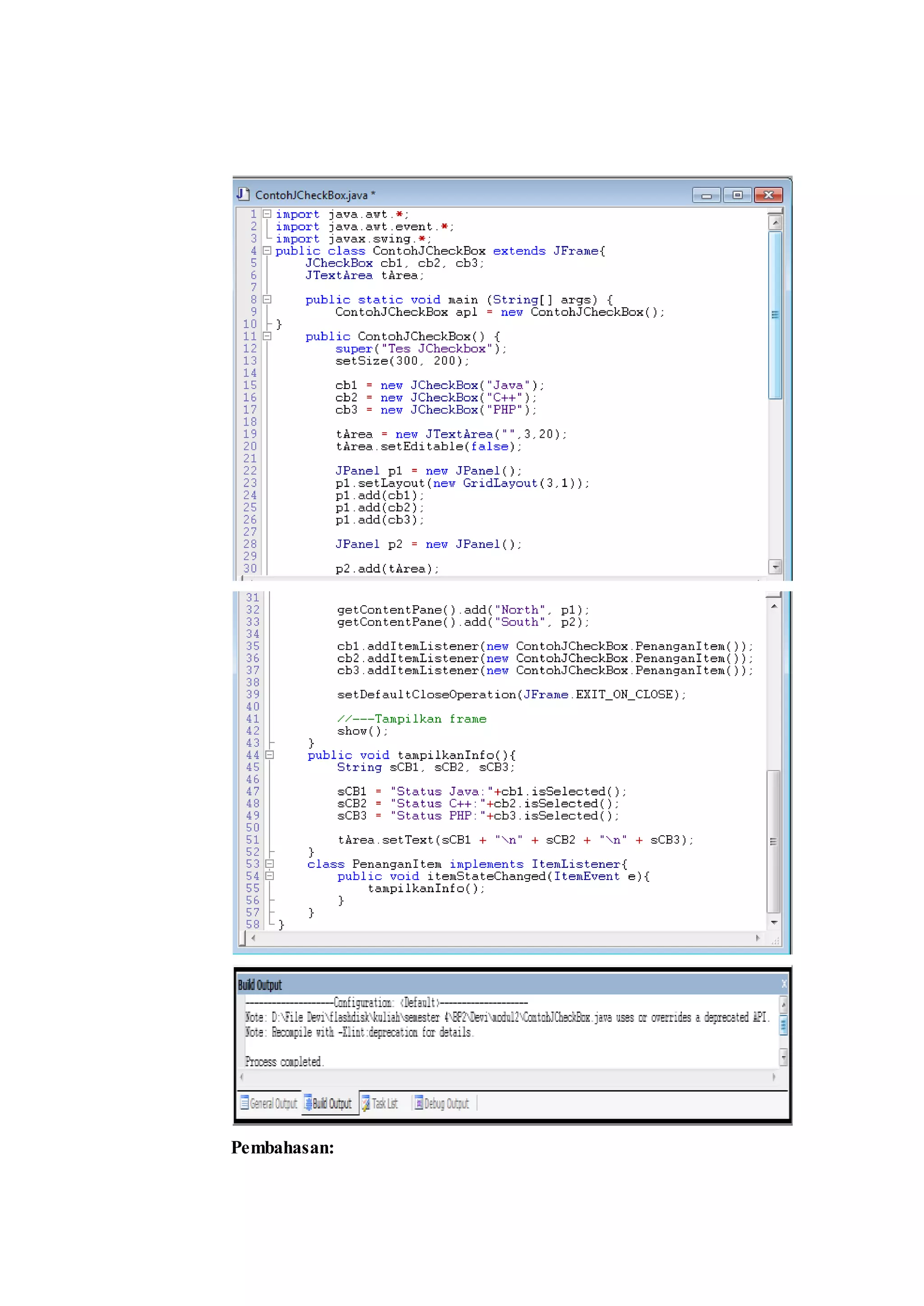Click the top editor vertical scrollbar thumb
This screenshot has width=924, height=1306.
[775, 315]
